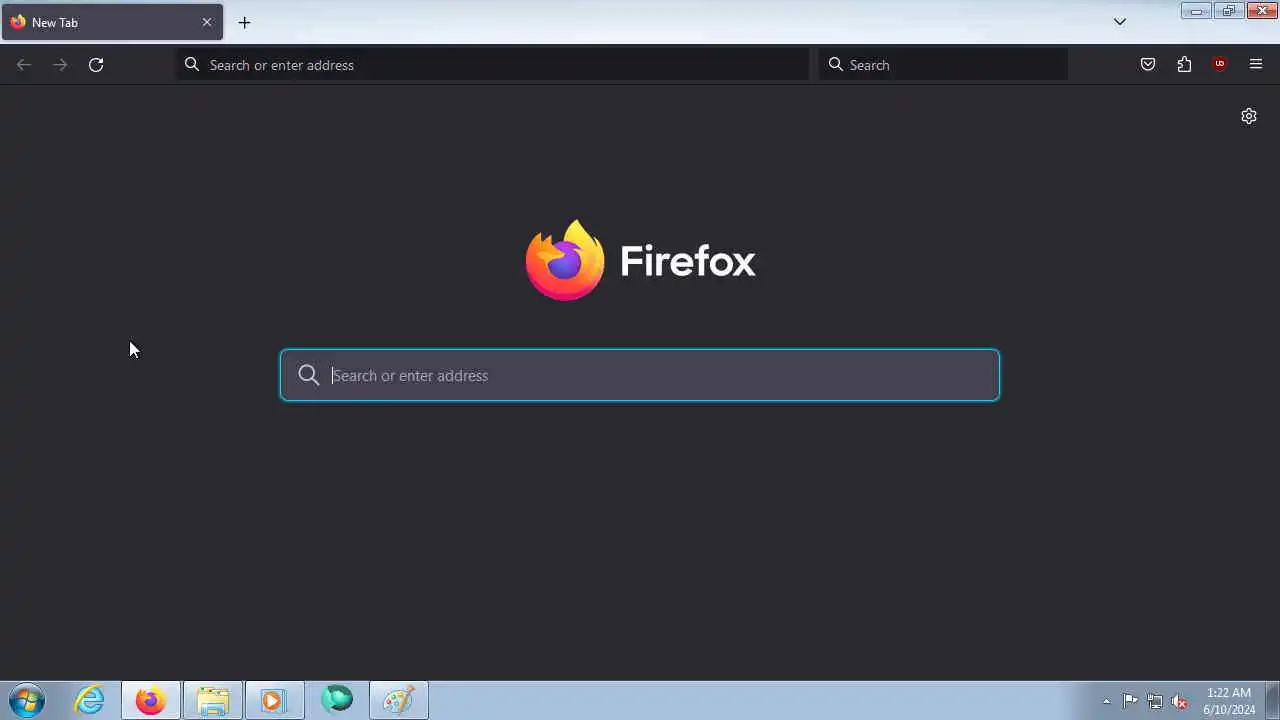1280x720 pixels.
Task: Select the New Tab tab
Action: [112, 22]
